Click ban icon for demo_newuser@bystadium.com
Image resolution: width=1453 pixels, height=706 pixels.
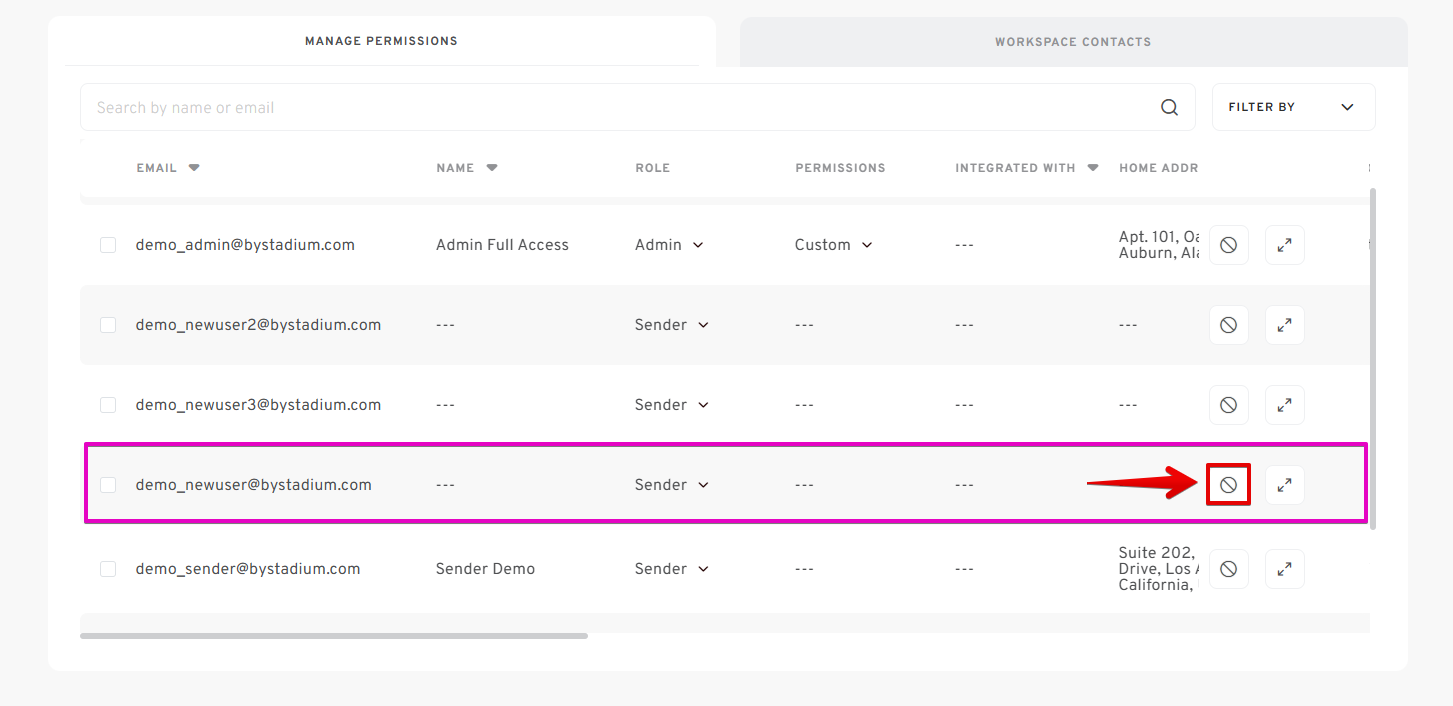coord(1228,485)
